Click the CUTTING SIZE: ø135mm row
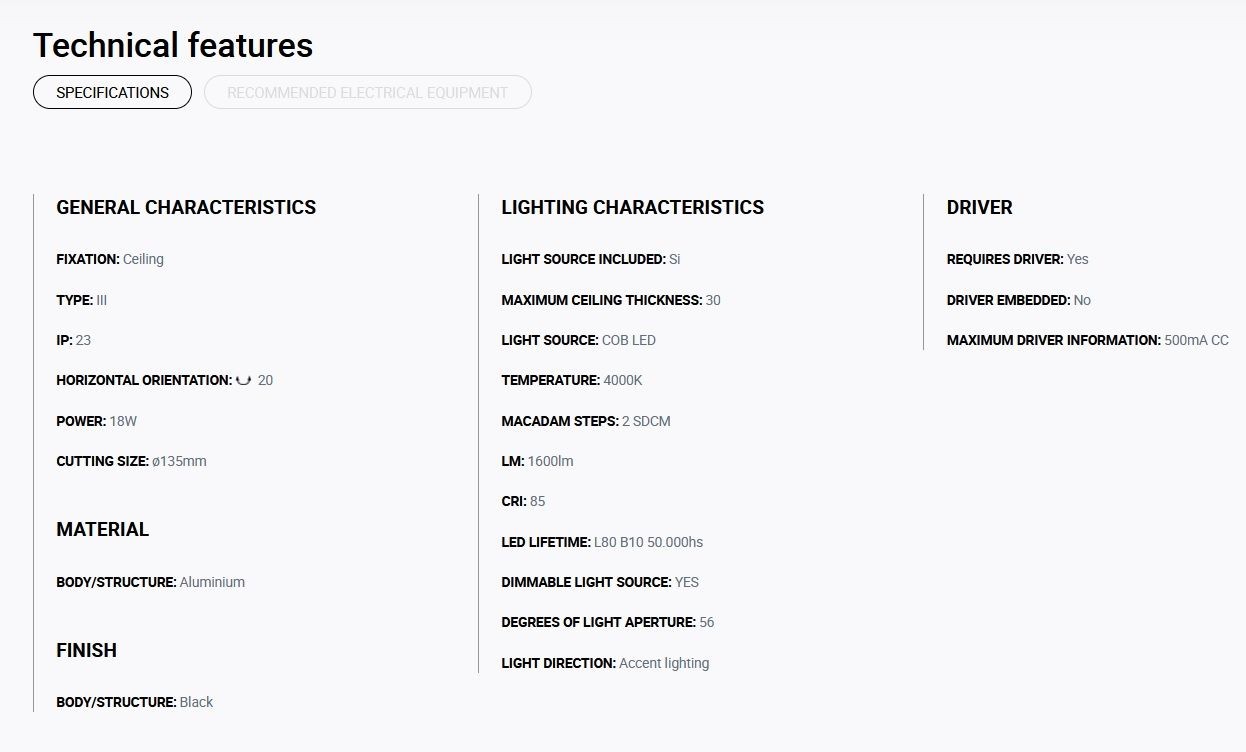 coord(131,461)
